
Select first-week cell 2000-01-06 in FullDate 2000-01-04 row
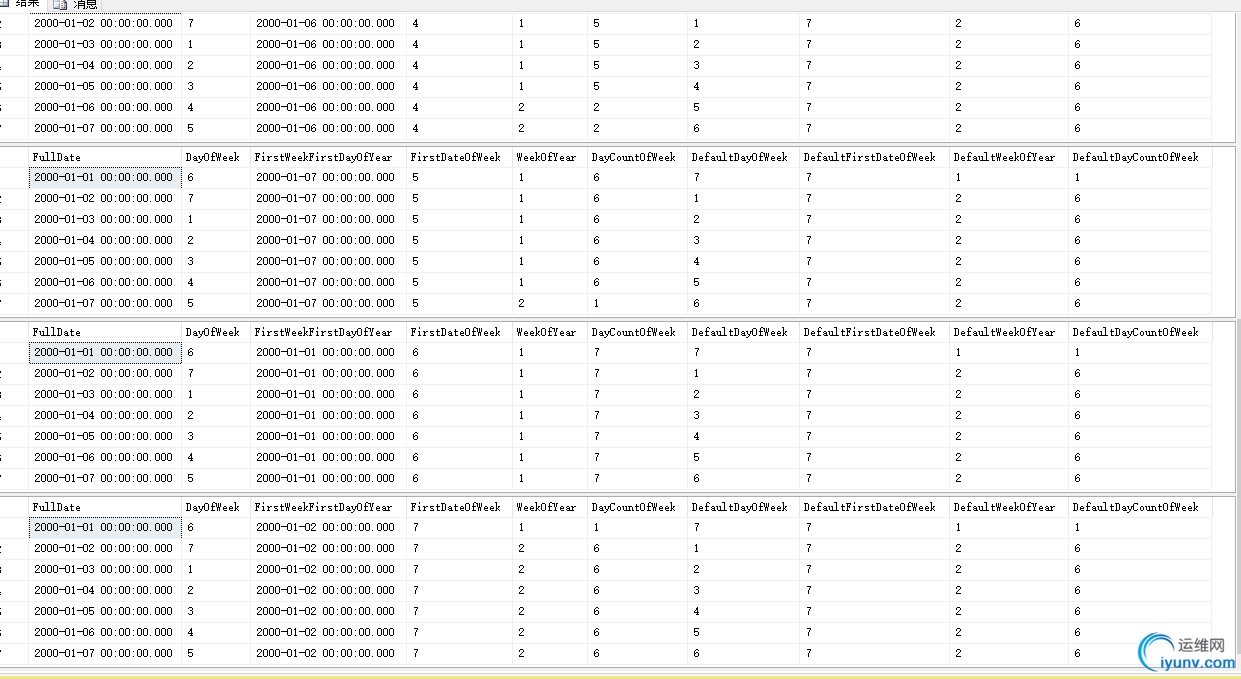click(x=329, y=65)
